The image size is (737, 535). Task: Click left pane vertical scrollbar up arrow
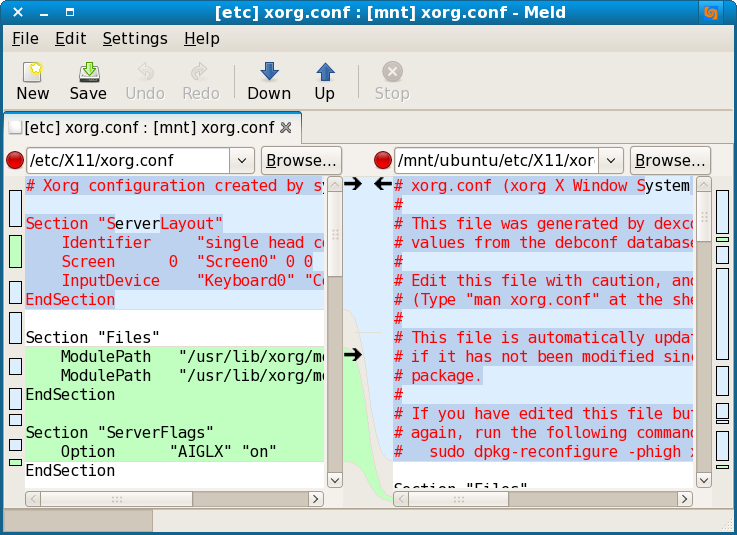pyautogui.click(x=335, y=185)
